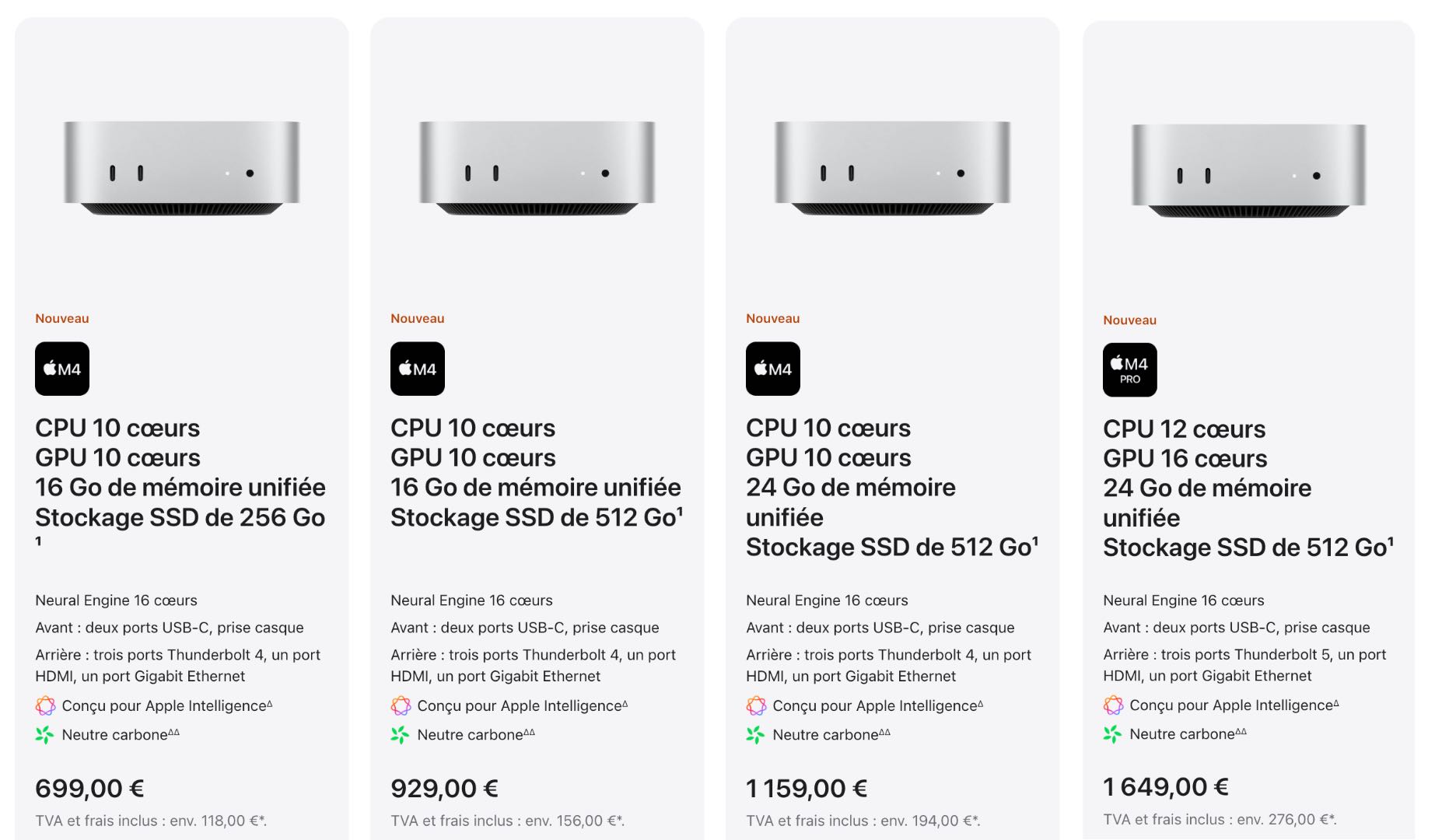Screen dimensions: 1442x840
Task: Click the M4 Pro chip icon
Action: (x=1130, y=370)
